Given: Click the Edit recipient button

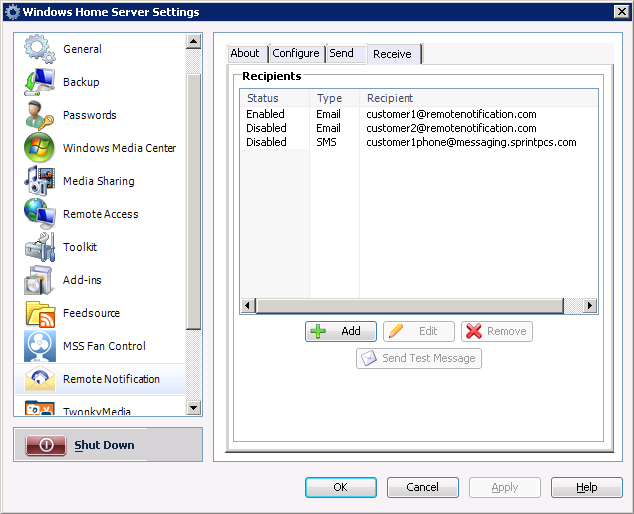Looking at the screenshot, I should point(418,331).
